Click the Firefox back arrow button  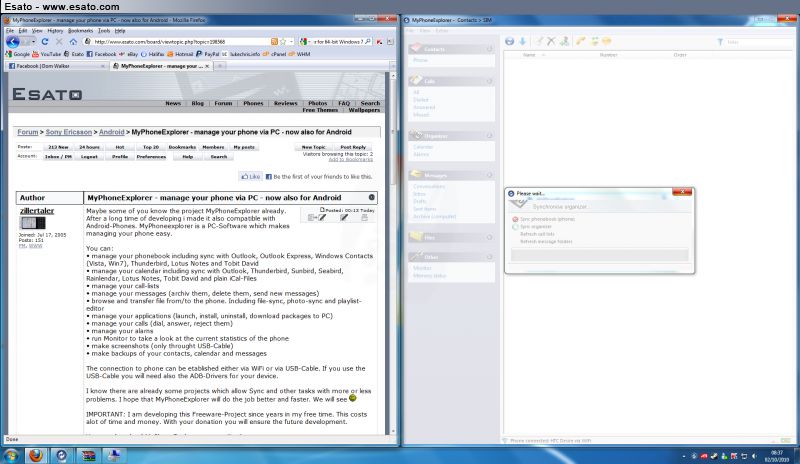click(12, 41)
